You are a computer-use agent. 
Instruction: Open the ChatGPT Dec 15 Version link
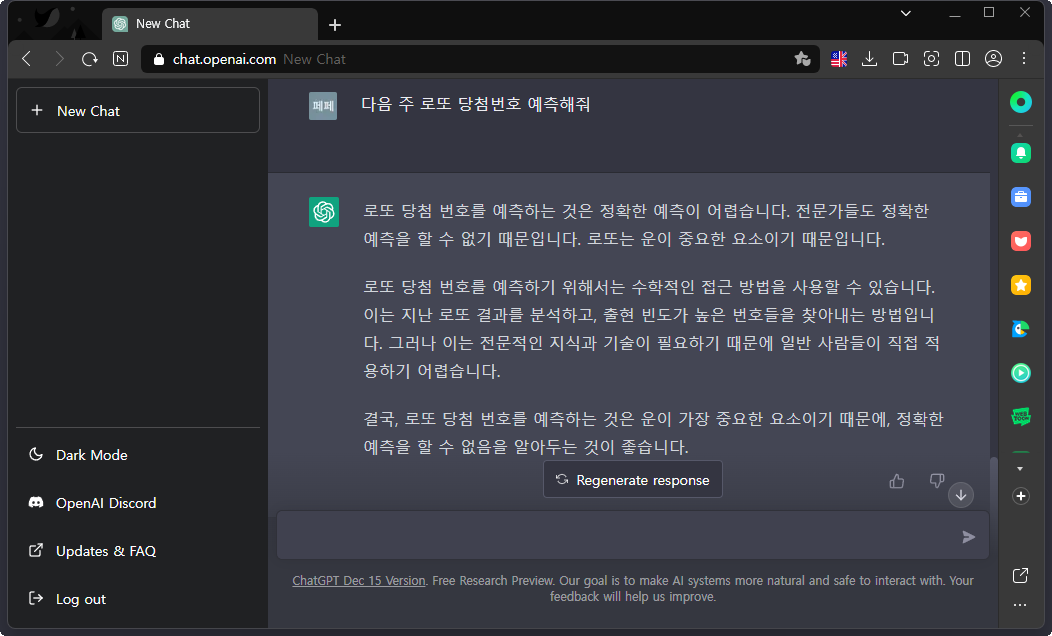point(358,580)
